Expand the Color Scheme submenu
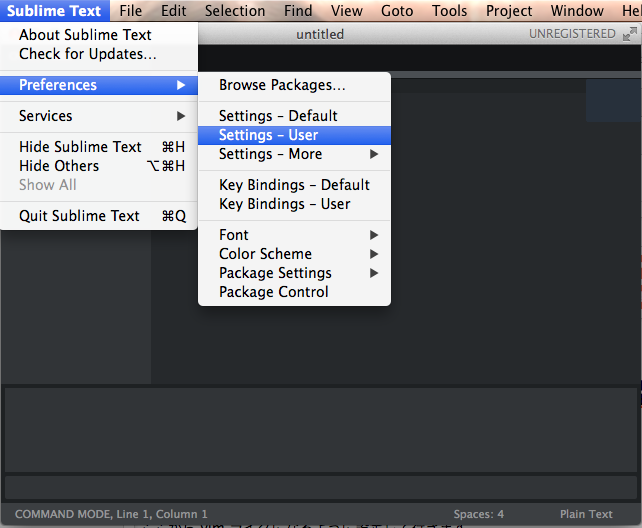 [x=294, y=254]
